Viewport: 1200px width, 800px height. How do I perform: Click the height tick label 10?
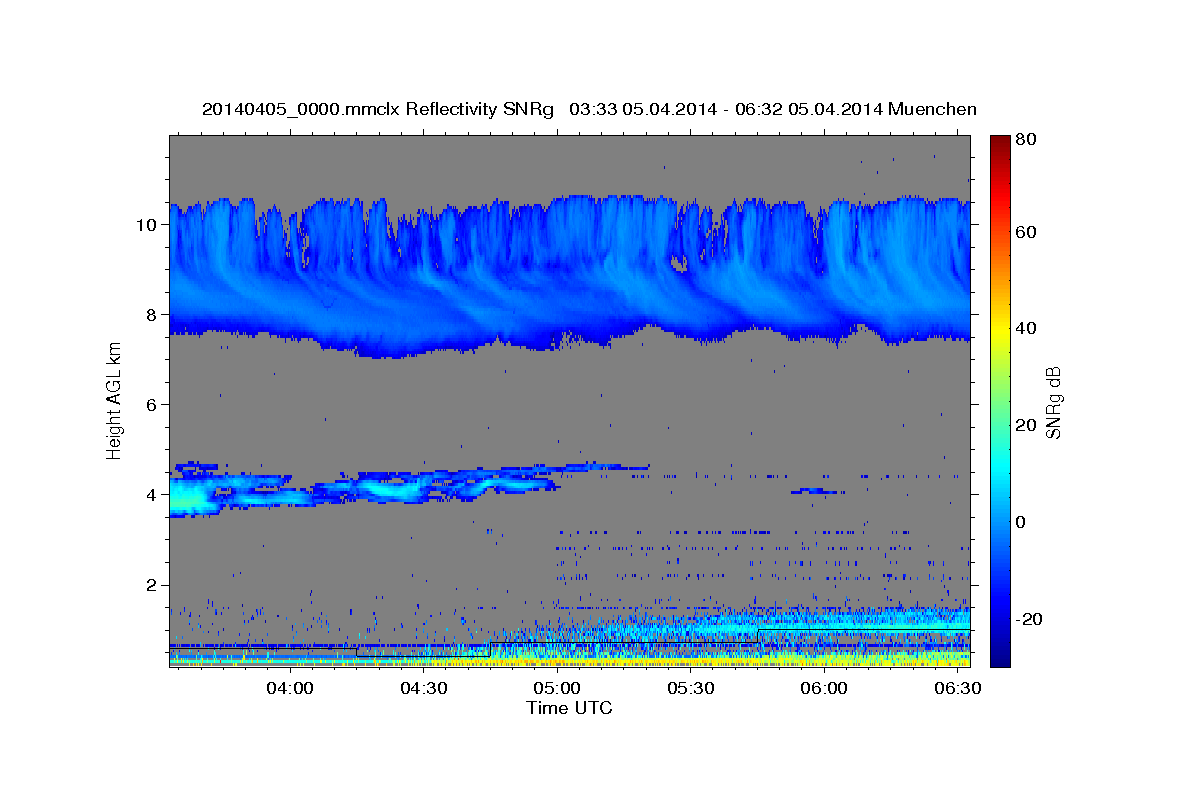(147, 224)
